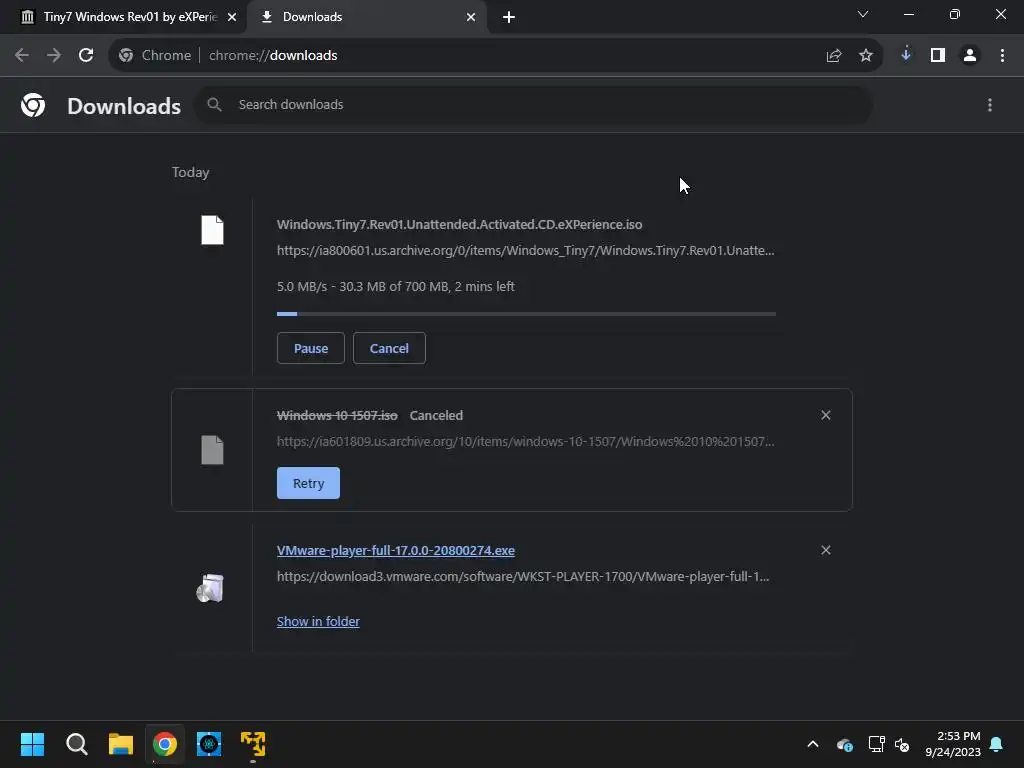Share this page via the share icon
The height and width of the screenshot is (768, 1024).
(x=833, y=56)
